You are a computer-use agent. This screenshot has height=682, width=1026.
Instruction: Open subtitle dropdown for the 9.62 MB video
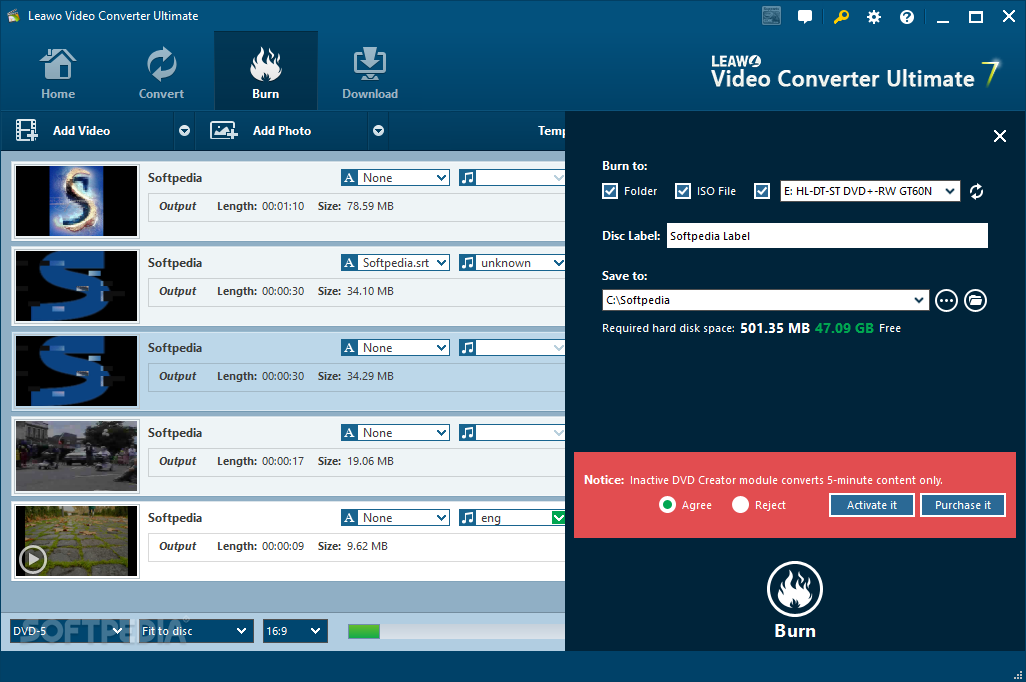click(x=403, y=518)
